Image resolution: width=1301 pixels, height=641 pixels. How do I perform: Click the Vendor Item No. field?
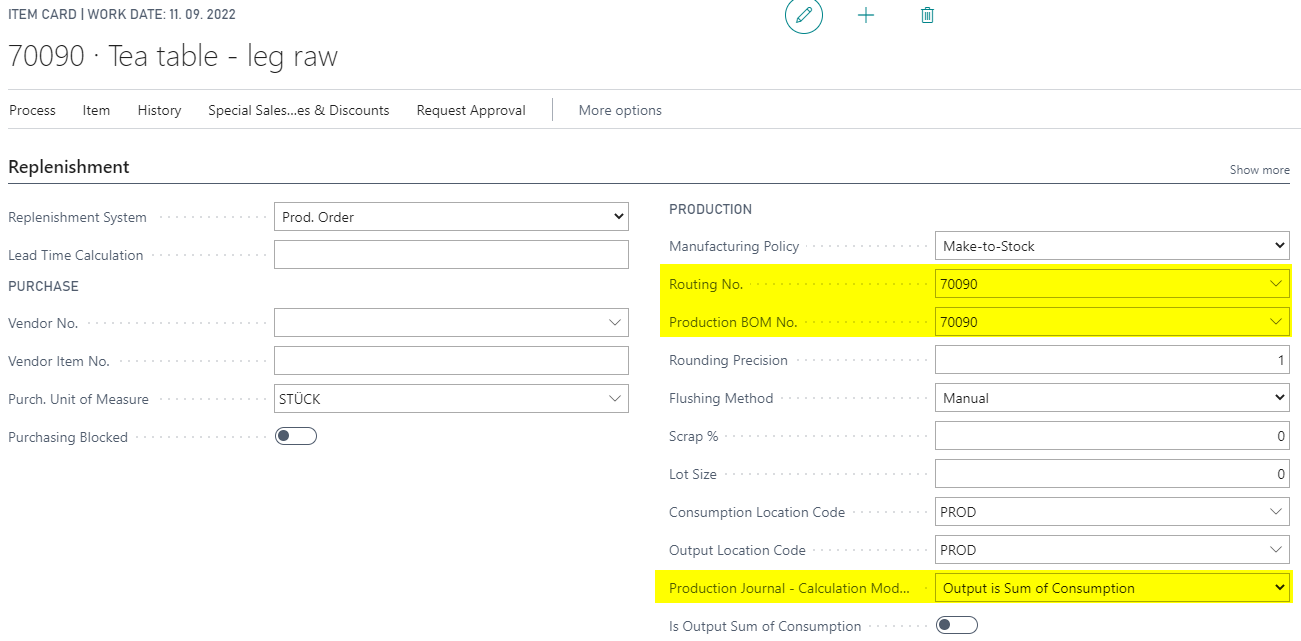click(451, 361)
